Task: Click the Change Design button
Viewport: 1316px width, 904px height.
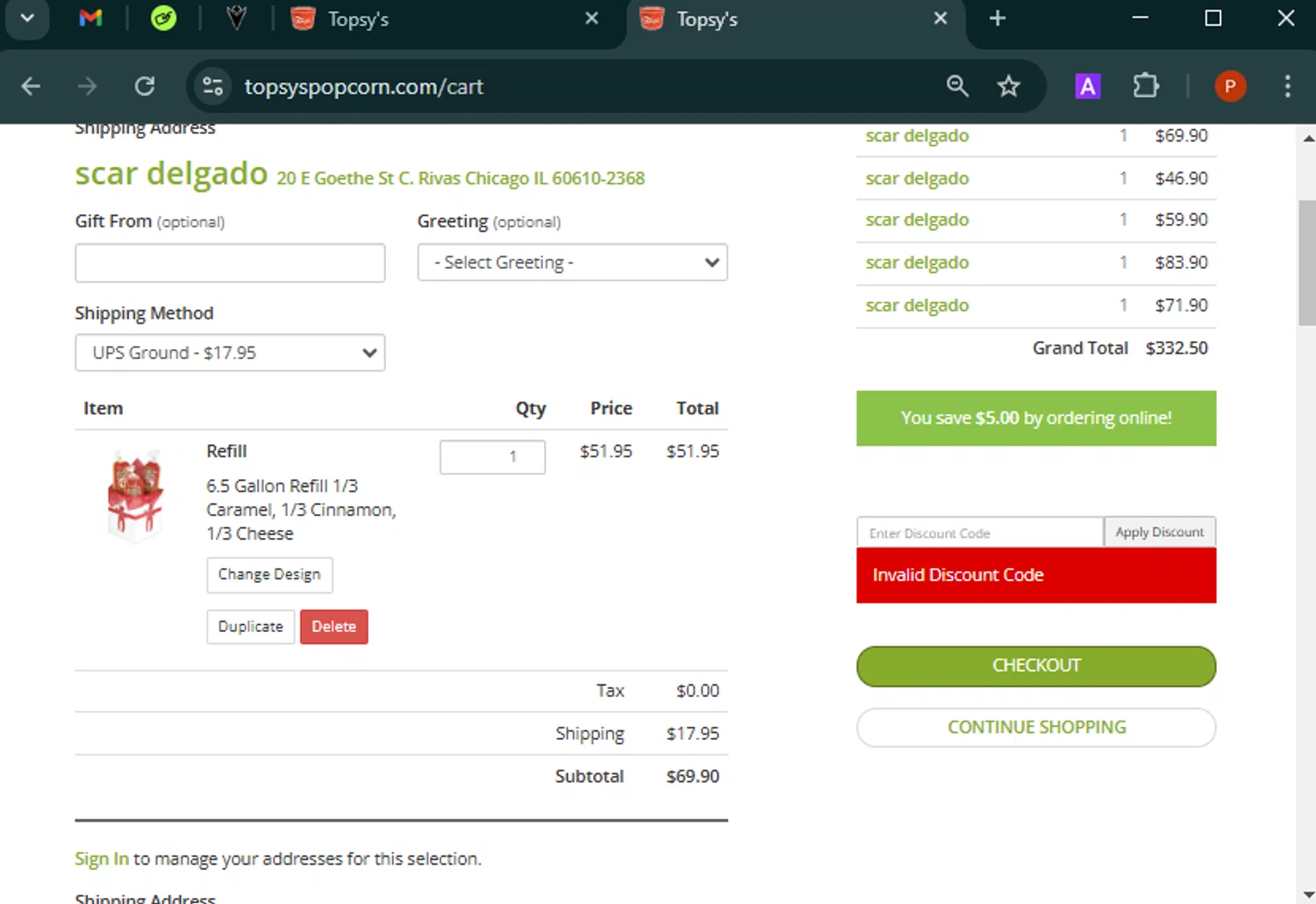Action: coord(269,575)
